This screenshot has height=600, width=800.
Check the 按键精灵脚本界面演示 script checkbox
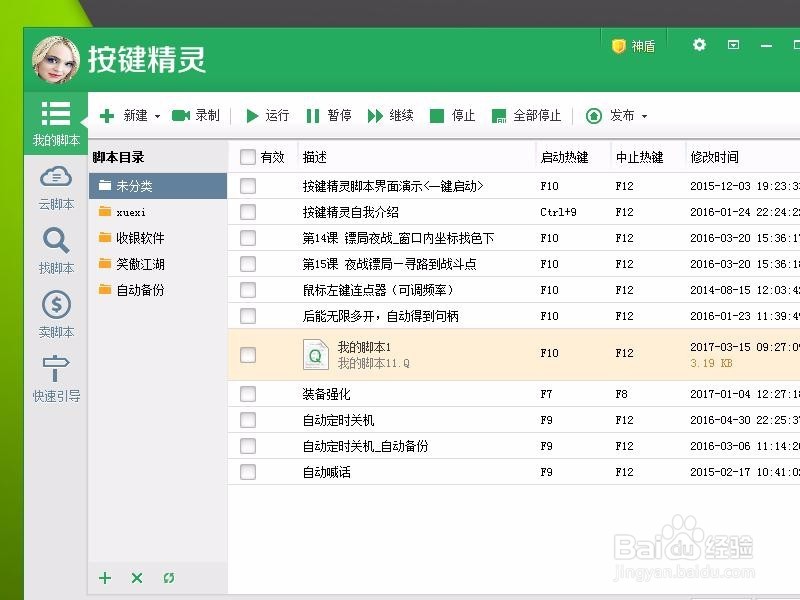247,186
